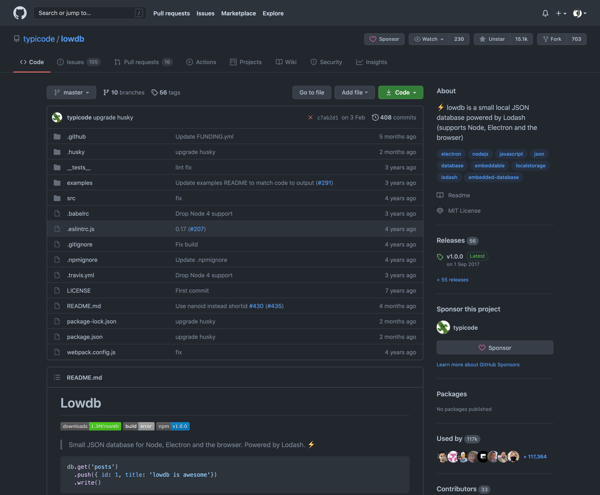Open the MIT License link
Viewport: 600px width, 495px height.
pos(458,211)
